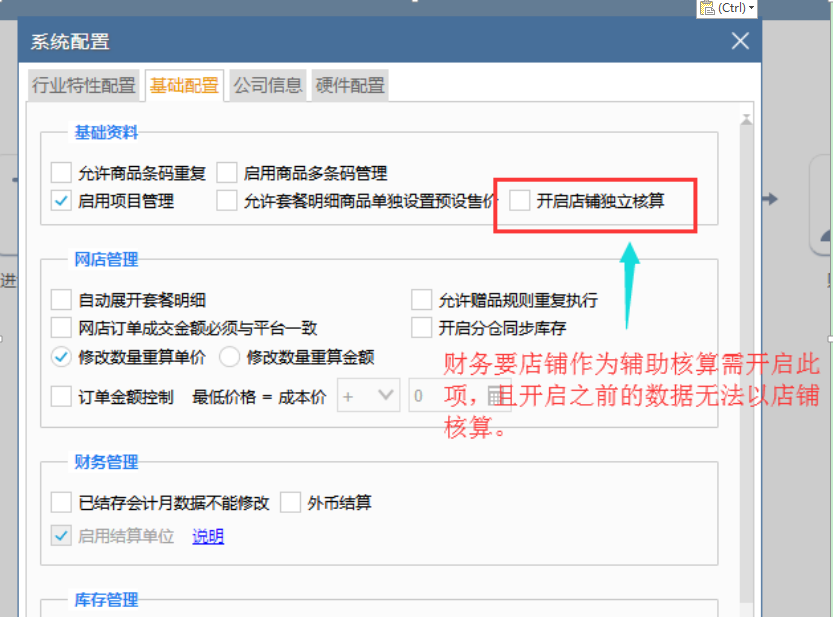Check 自动展开套餐明细 option
The image size is (833, 617).
61,300
